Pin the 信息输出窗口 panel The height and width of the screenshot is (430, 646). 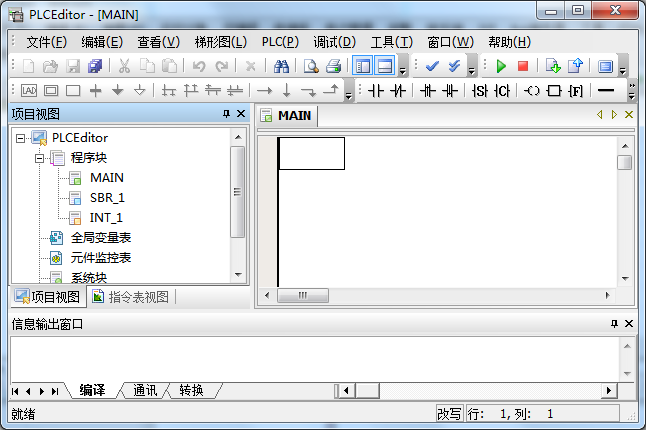(x=614, y=324)
